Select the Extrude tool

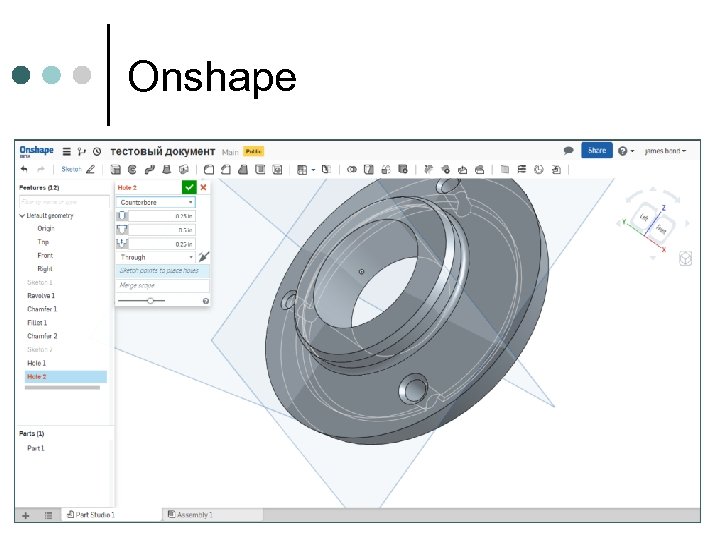coord(116,170)
